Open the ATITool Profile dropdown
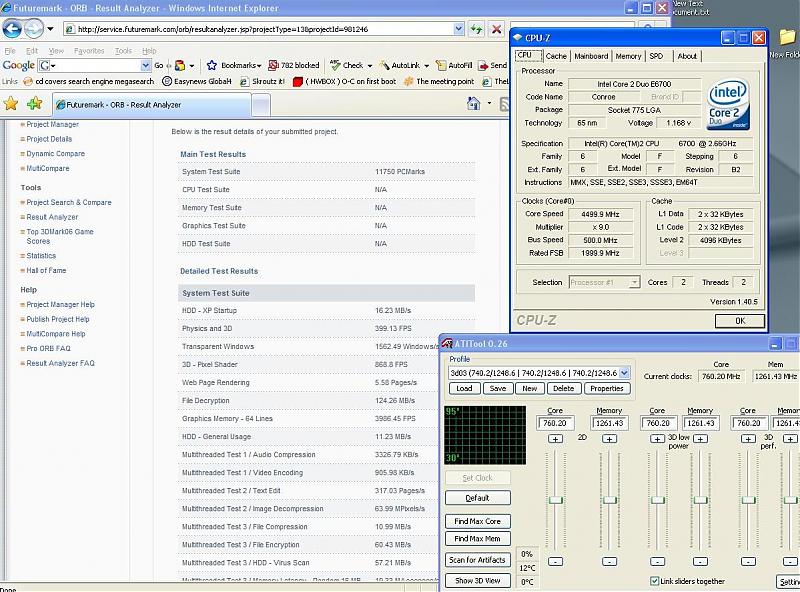The image size is (800, 592). click(x=624, y=373)
